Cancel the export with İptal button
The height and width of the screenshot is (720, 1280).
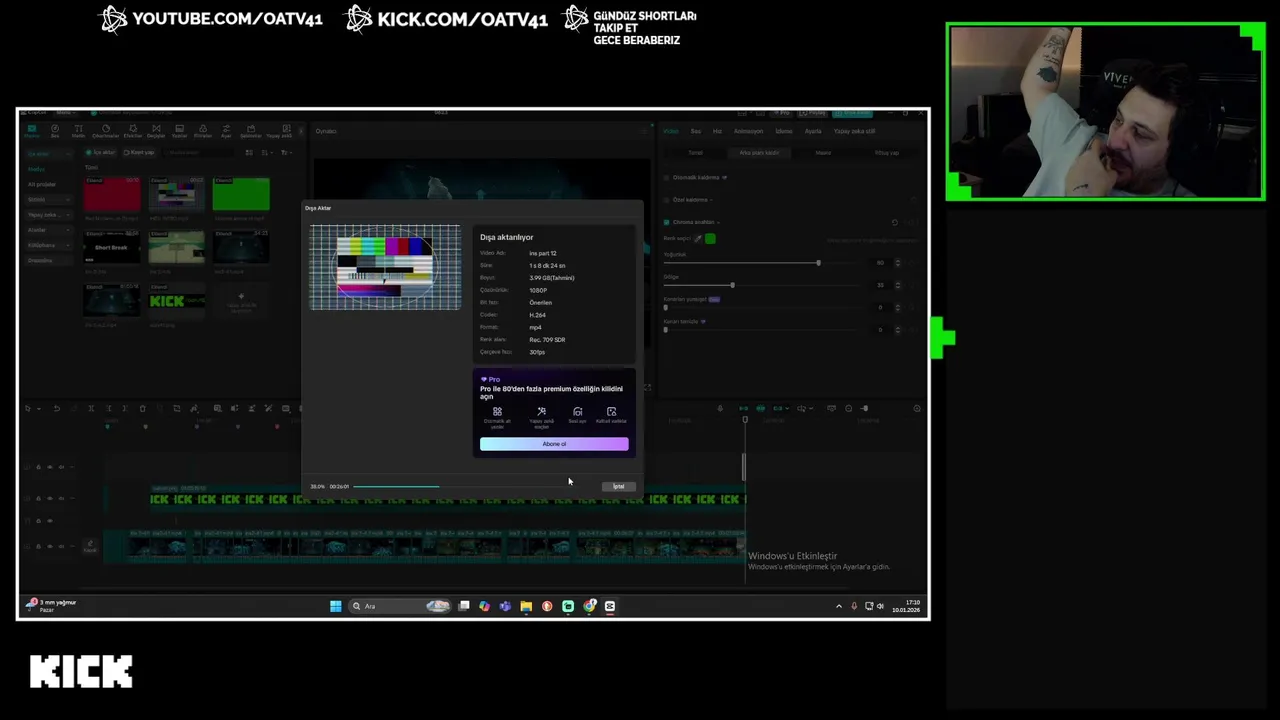point(618,486)
